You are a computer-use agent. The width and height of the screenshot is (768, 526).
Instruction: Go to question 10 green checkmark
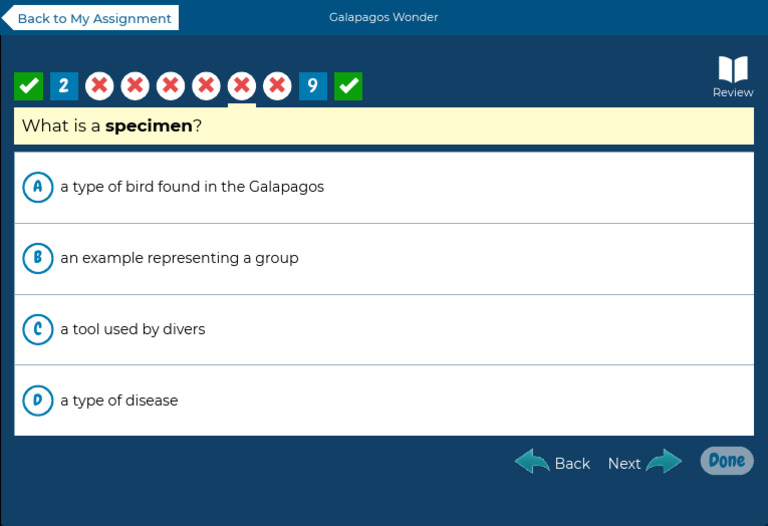point(349,86)
